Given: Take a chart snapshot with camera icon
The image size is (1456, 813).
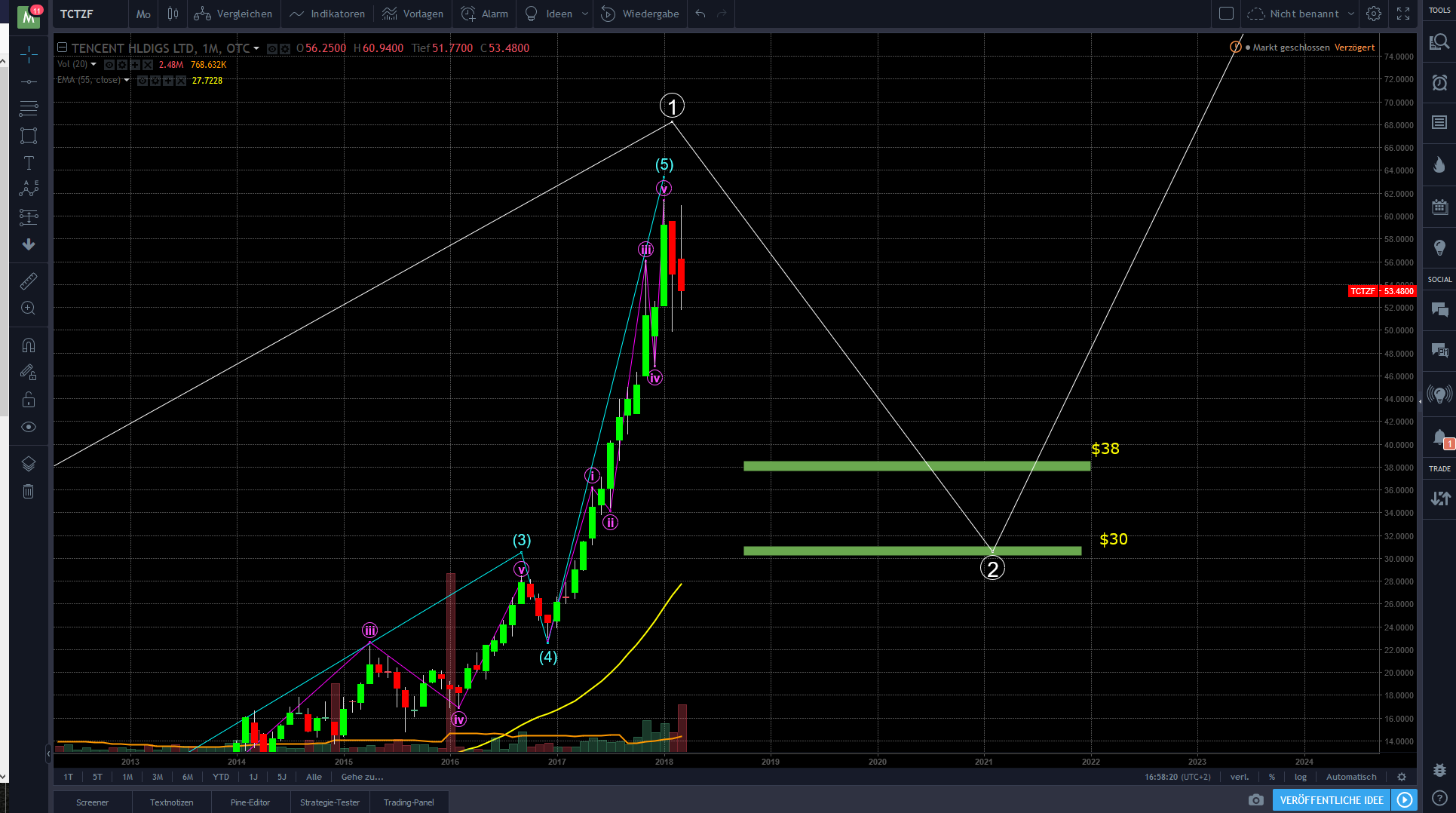Looking at the screenshot, I should [1255, 799].
